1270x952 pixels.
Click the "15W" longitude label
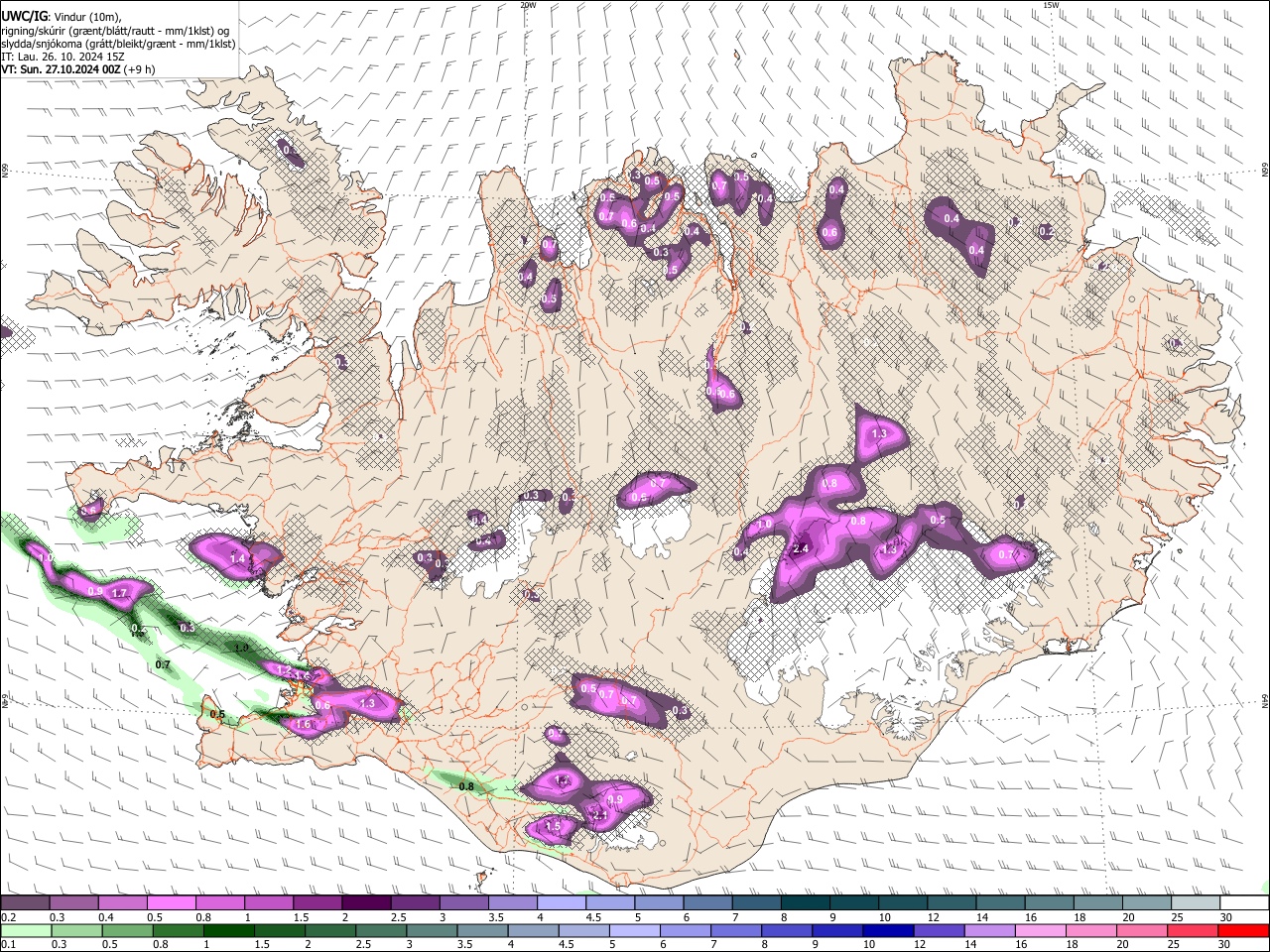pyautogui.click(x=1051, y=5)
